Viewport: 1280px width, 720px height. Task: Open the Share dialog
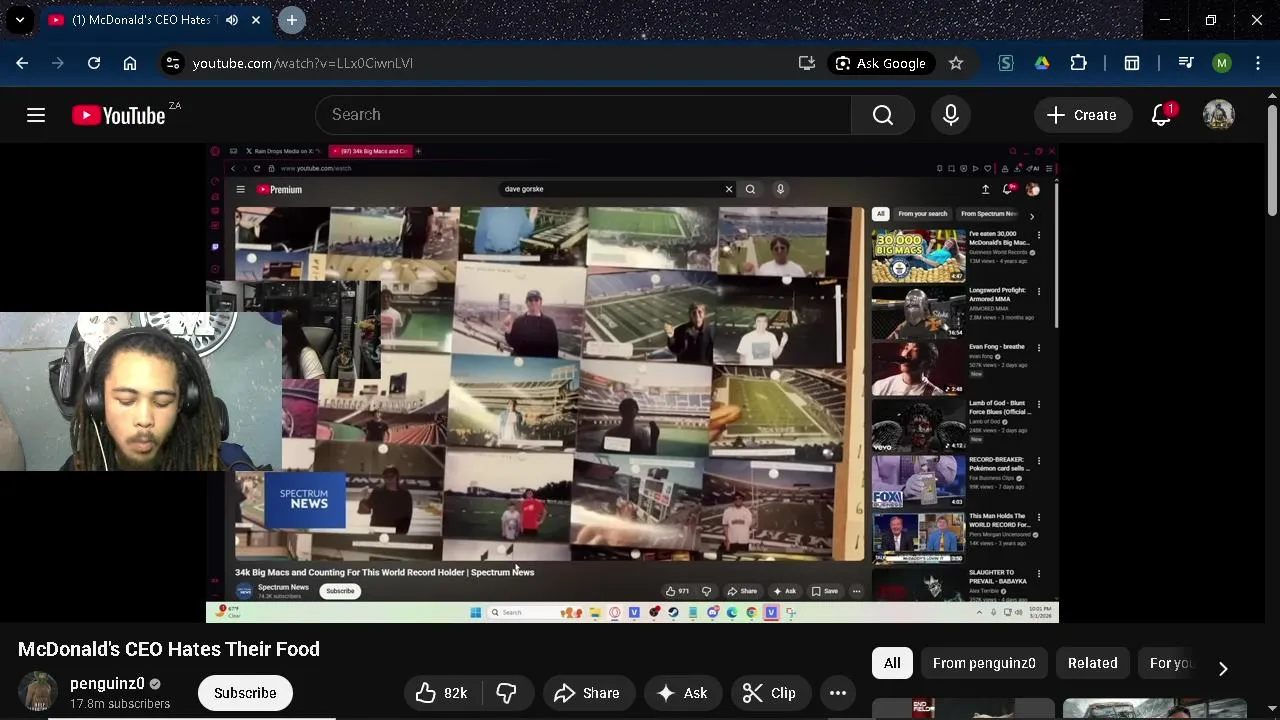click(587, 693)
